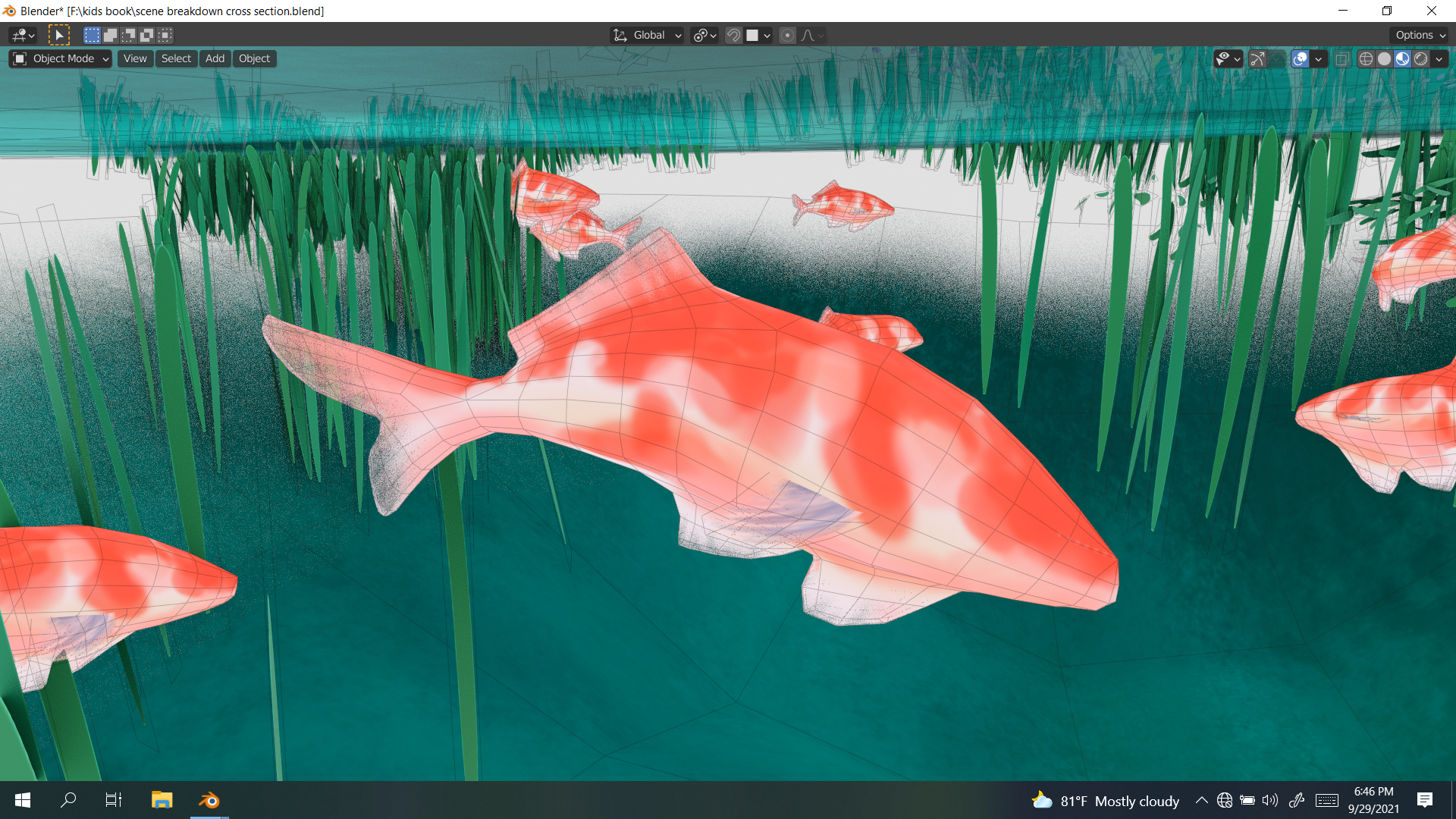The height and width of the screenshot is (819, 1456).
Task: Toggle proportional editing mode
Action: coord(787,35)
